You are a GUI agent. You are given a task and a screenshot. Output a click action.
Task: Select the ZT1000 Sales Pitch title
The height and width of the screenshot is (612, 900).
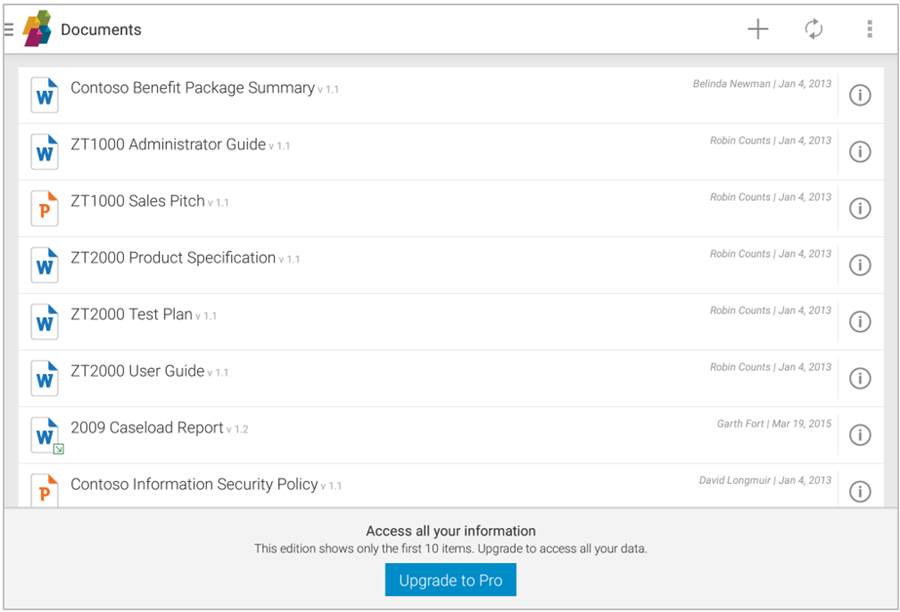137,201
